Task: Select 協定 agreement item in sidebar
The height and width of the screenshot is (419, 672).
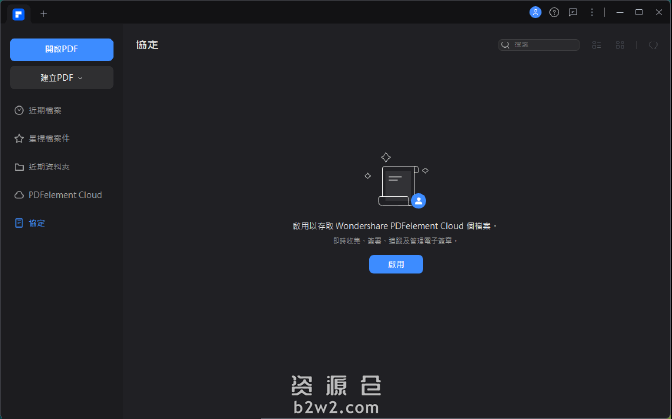Action: [x=36, y=223]
